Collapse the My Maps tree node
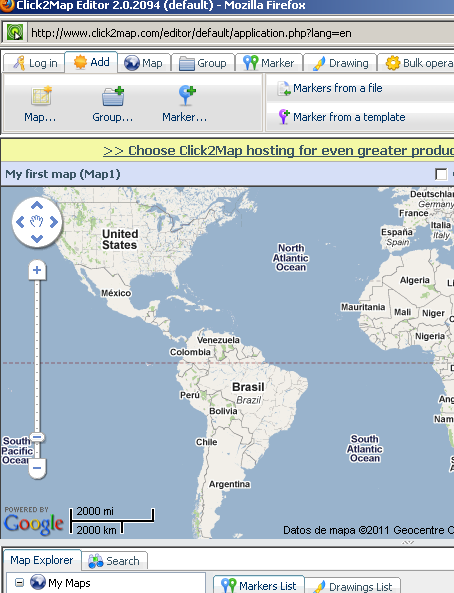454x593 pixels. click(19, 582)
